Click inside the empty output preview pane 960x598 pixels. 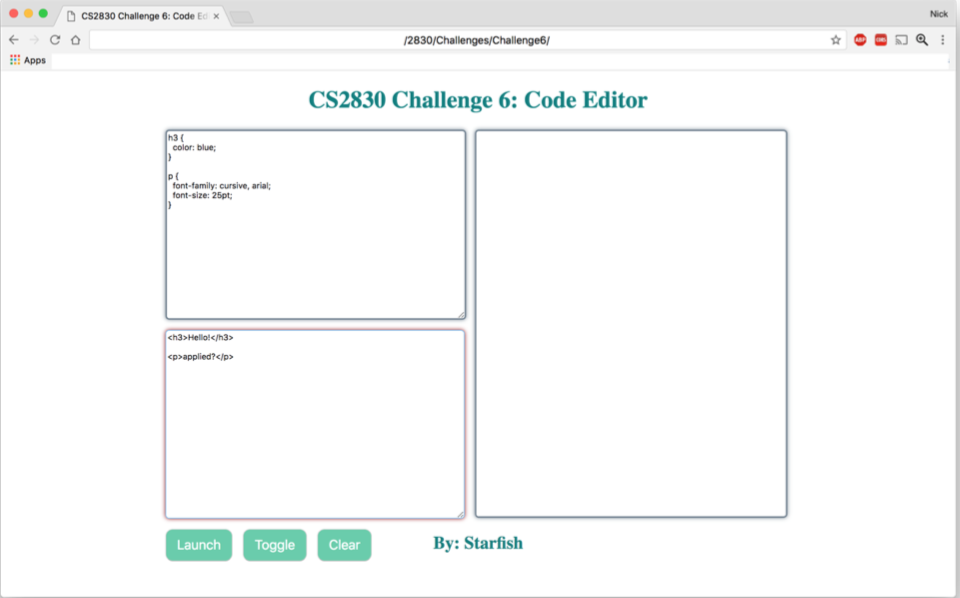tap(631, 324)
